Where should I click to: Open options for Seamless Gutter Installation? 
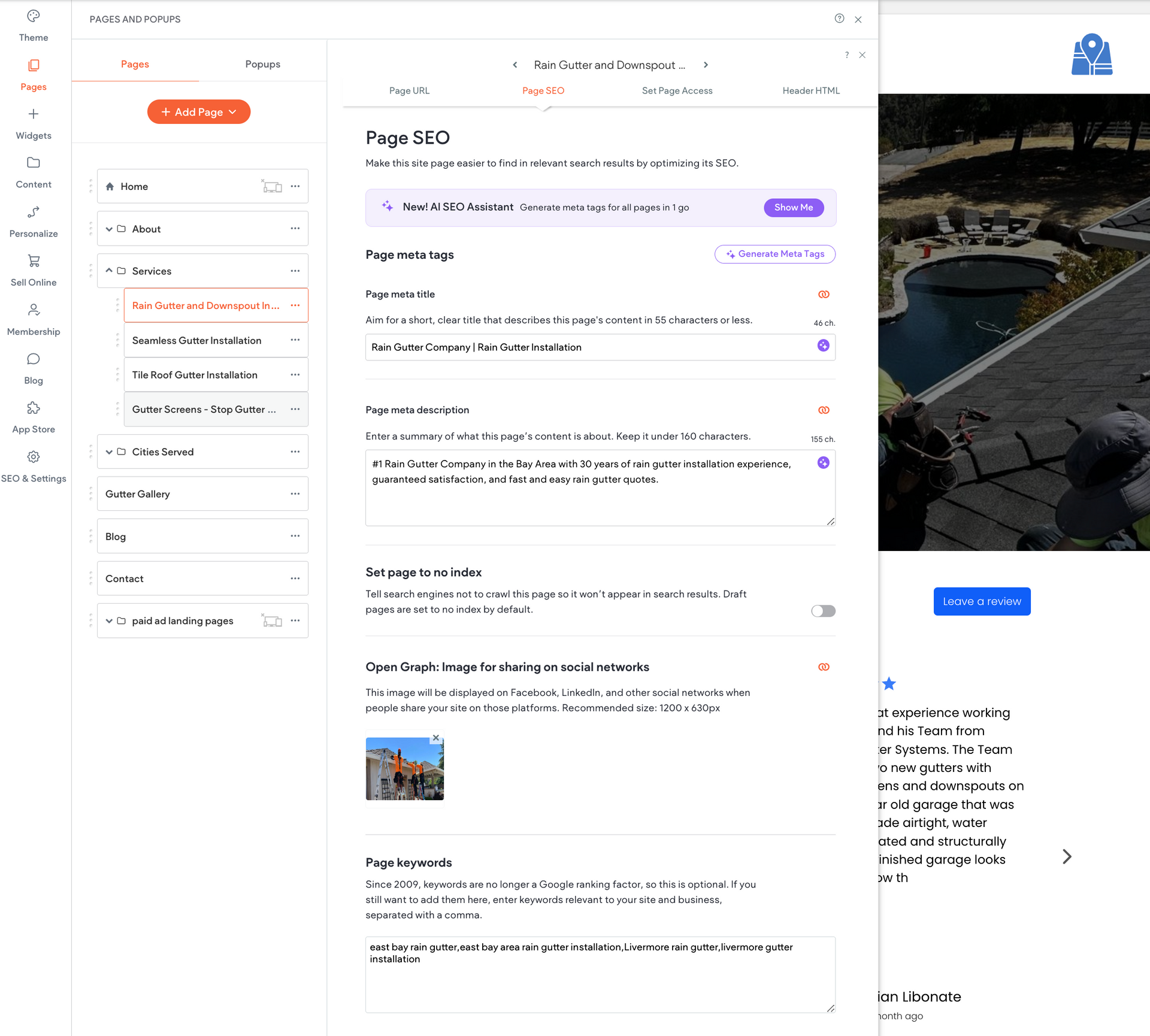pyautogui.click(x=295, y=340)
